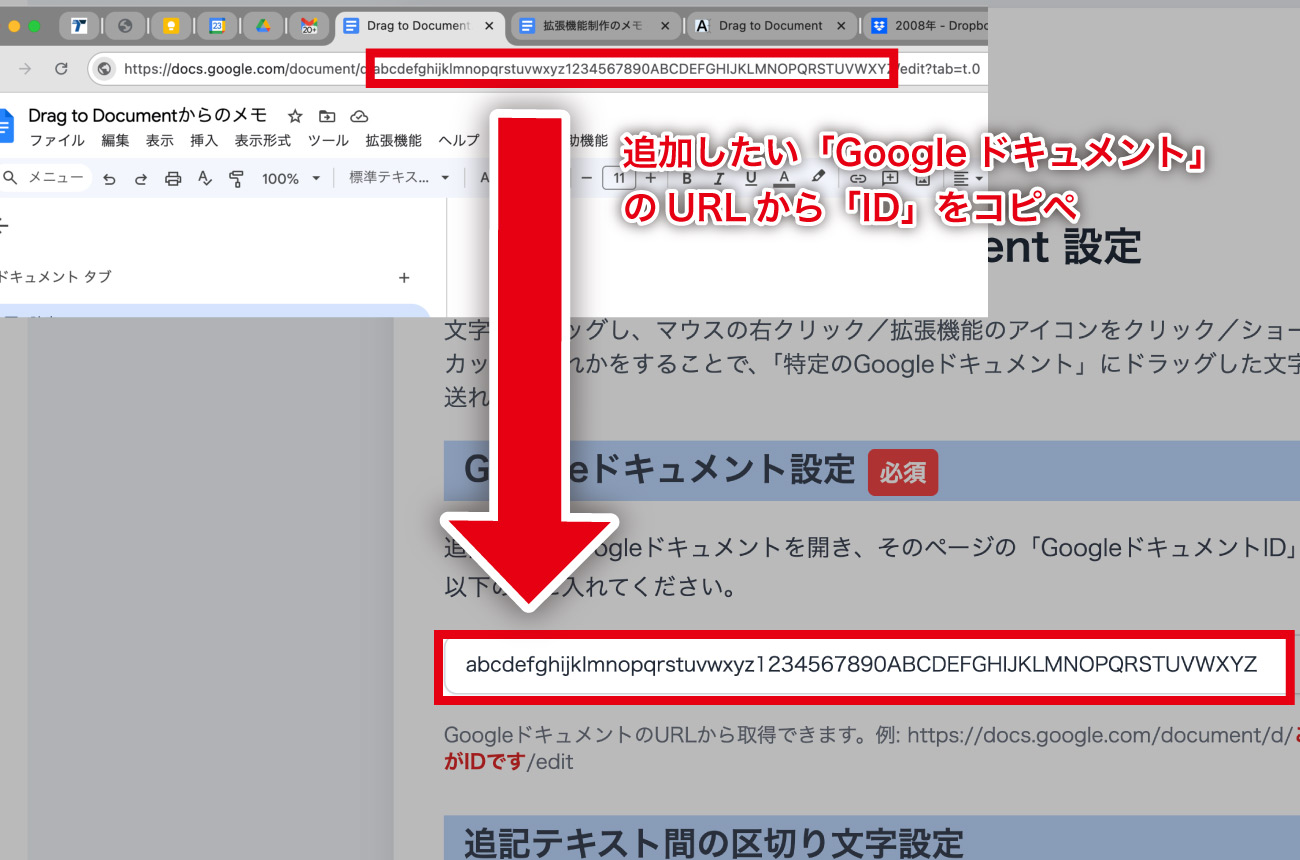Open the 100% zoom dropdown

(x=291, y=179)
